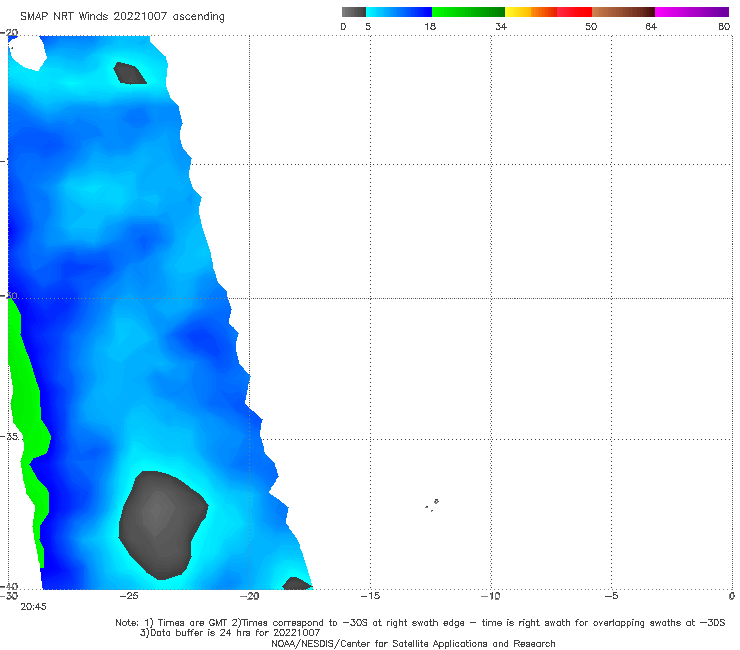Click the color bar label "50"
Viewport: 740px width, 650px height.
coord(591,26)
